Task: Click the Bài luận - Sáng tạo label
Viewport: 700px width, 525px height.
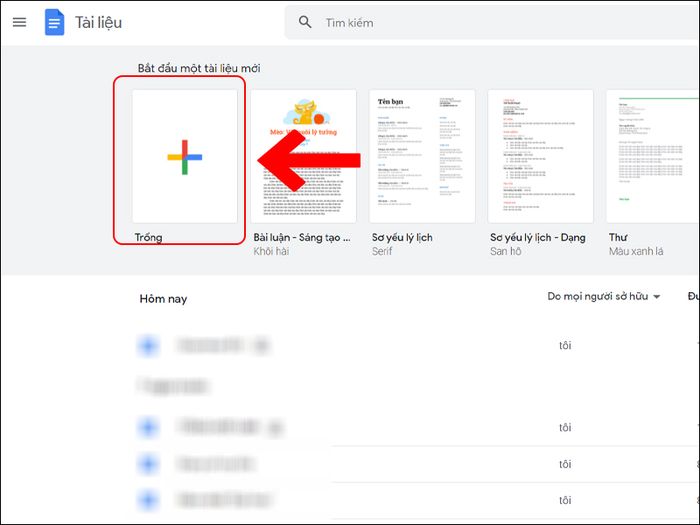Action: (302, 238)
